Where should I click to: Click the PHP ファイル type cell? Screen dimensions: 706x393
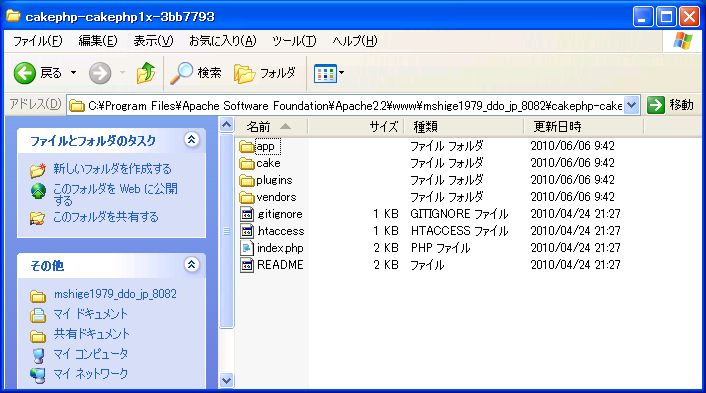pos(440,248)
